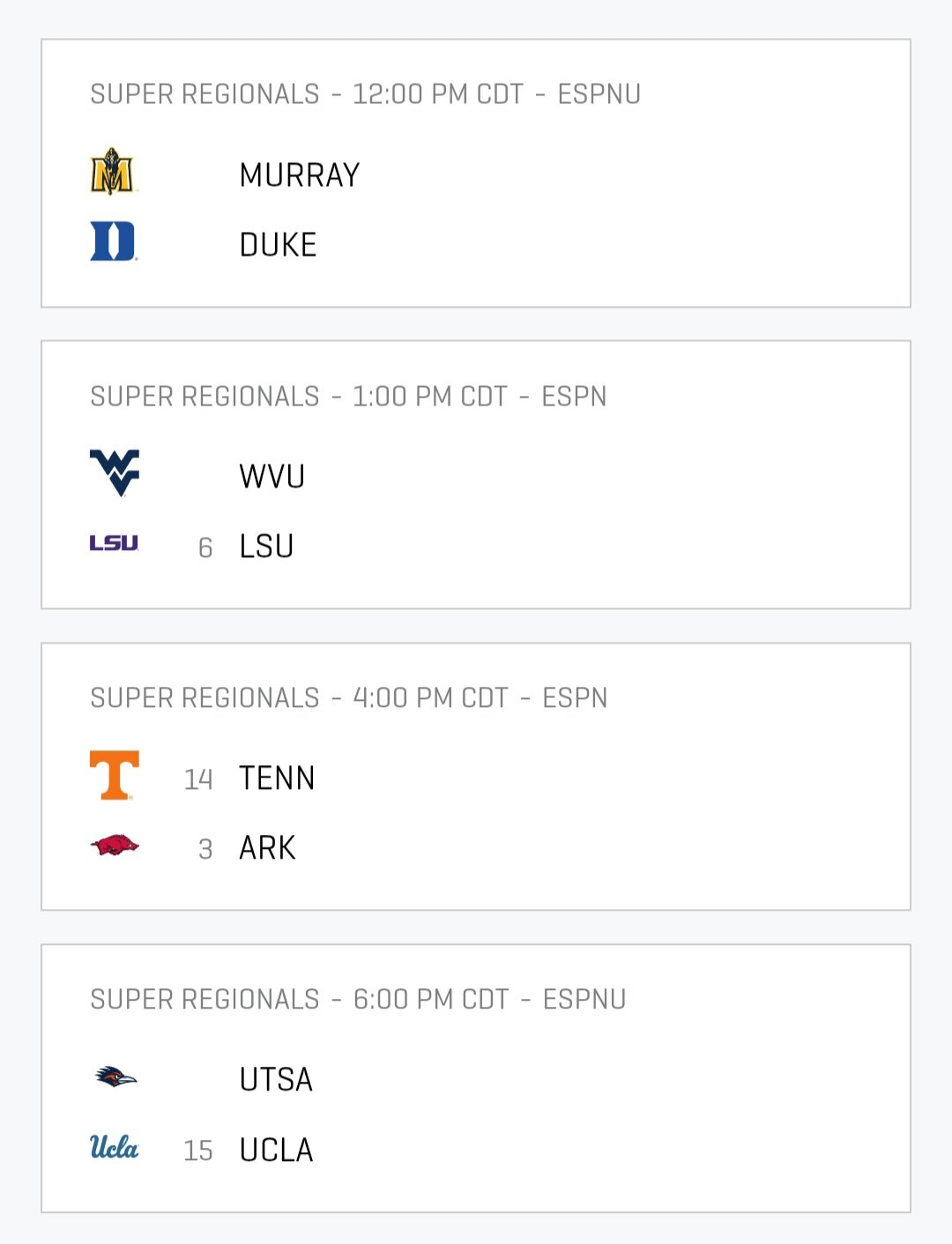Click the West Virginia WV logo
Image resolution: width=952 pixels, height=1244 pixels.
[x=115, y=473]
